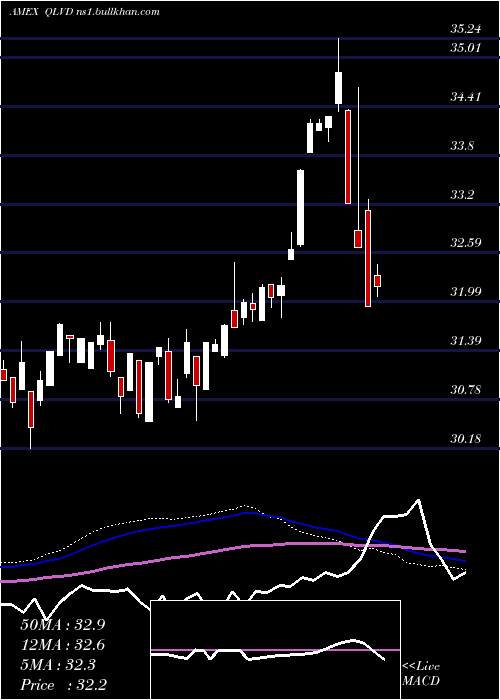Click the 34.41 price axis label
The height and width of the screenshot is (700, 500).
(x=466, y=96)
